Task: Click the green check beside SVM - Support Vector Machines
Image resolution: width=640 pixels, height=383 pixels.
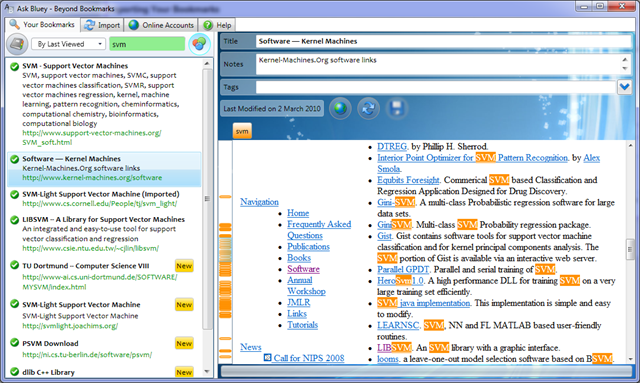Action: [x=14, y=66]
